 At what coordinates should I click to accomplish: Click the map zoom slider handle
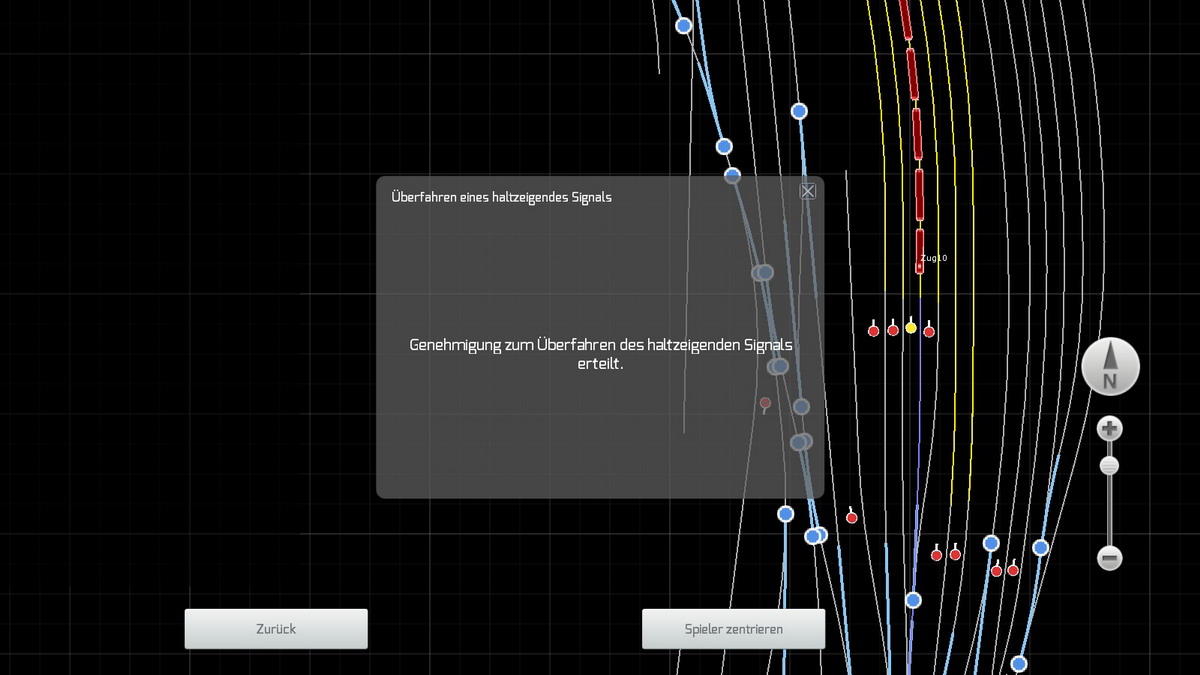coord(1109,466)
